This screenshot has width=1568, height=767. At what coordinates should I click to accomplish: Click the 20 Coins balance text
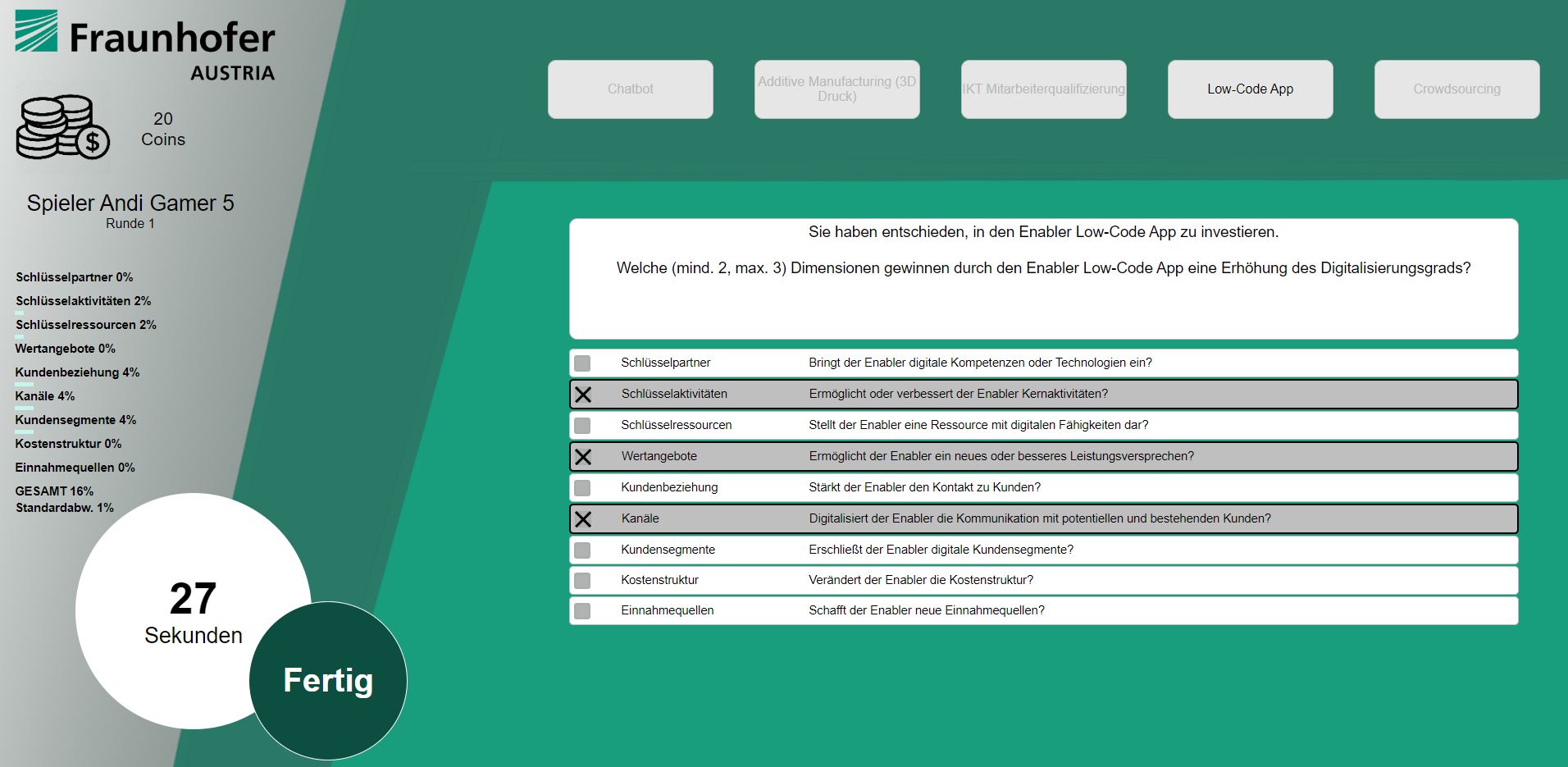coord(163,129)
